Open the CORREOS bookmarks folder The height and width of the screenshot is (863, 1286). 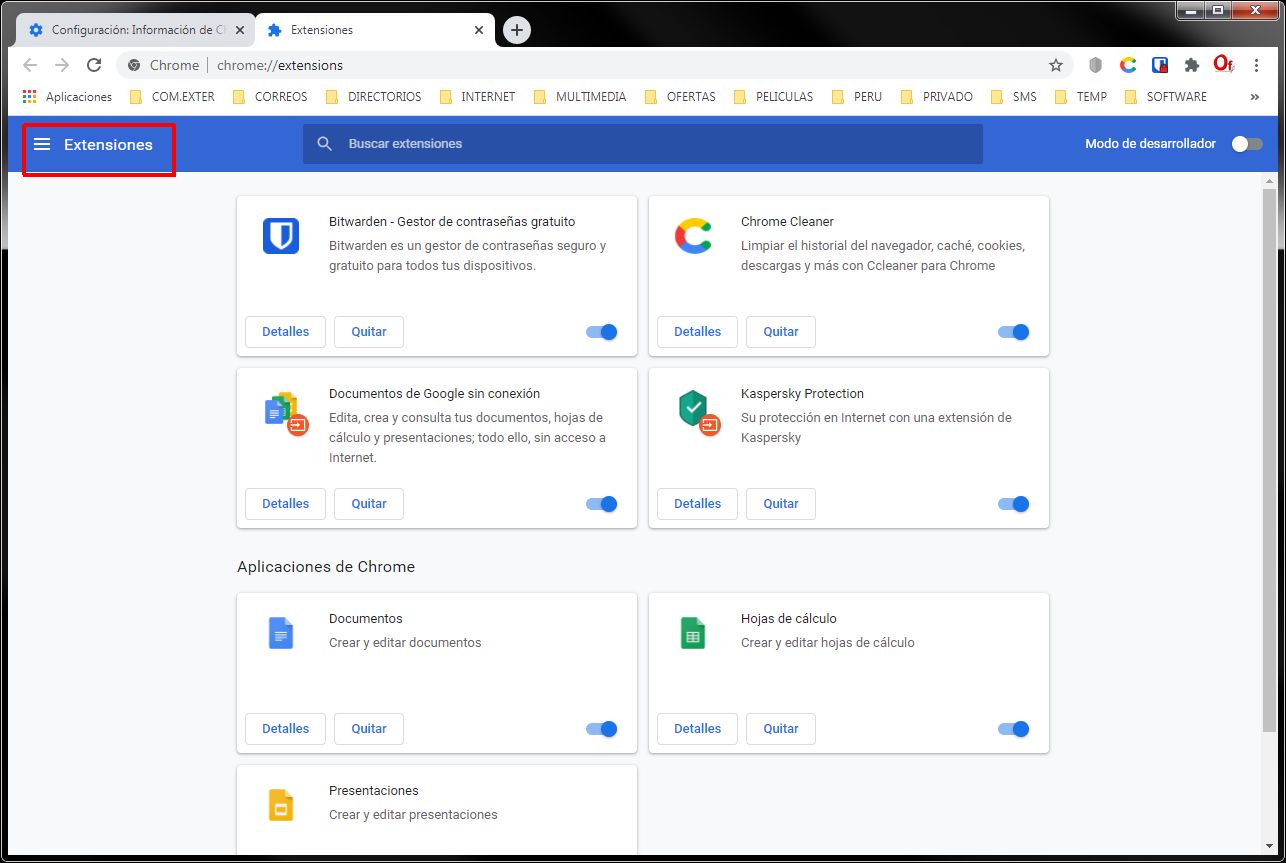[270, 97]
